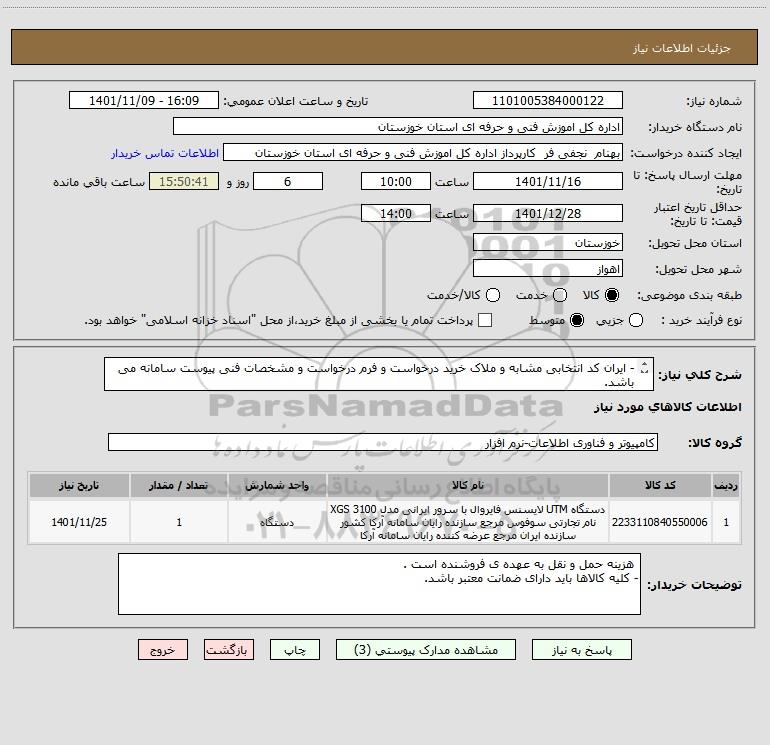Click the شرح کلی نیاز description box

[x=379, y=374]
